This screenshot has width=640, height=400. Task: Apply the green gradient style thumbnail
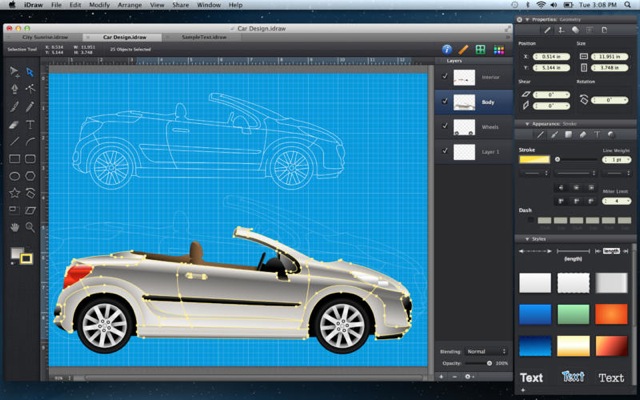pos(574,314)
